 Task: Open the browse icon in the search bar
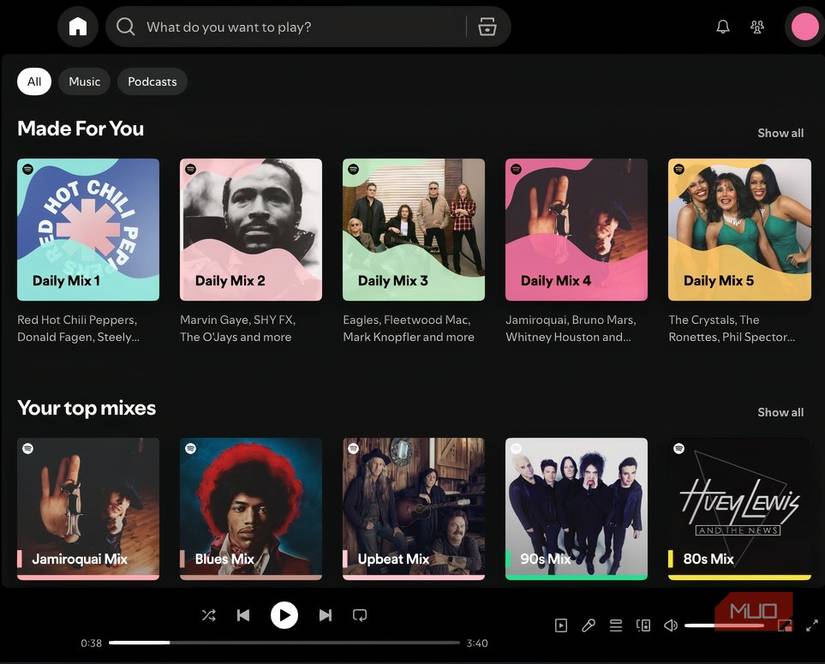point(487,26)
